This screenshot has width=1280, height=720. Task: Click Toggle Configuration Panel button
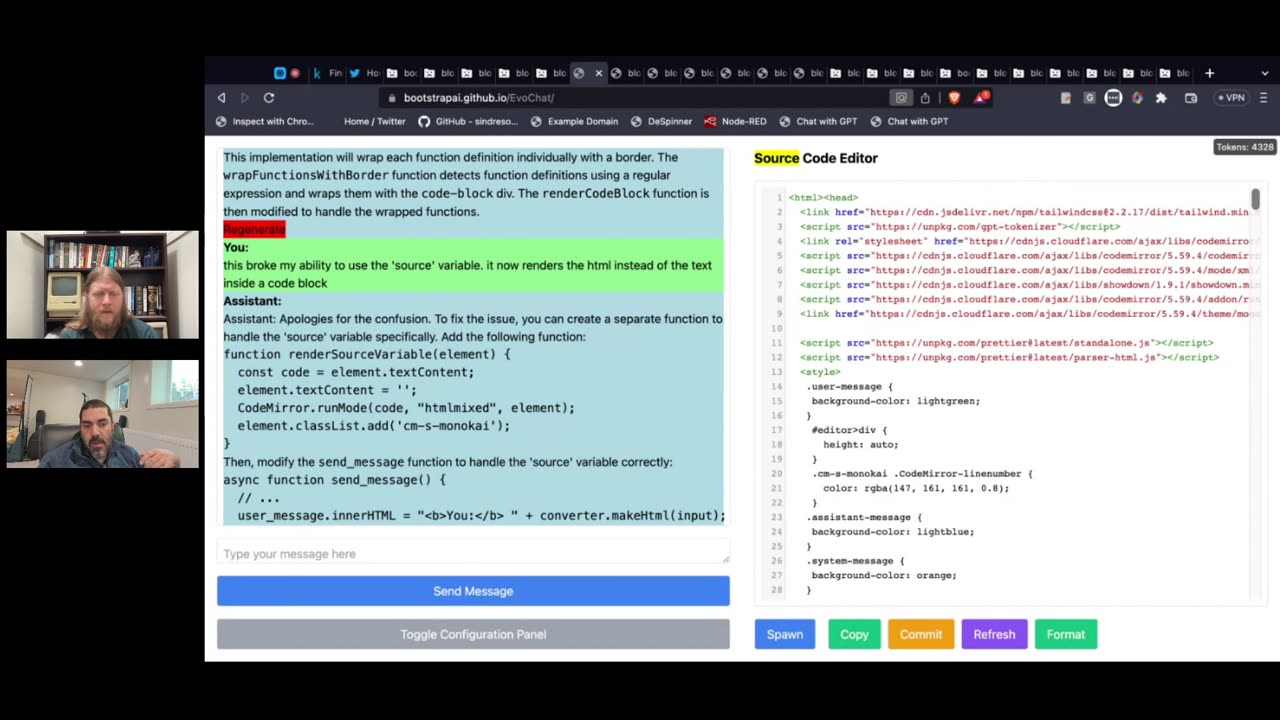tap(473, 634)
